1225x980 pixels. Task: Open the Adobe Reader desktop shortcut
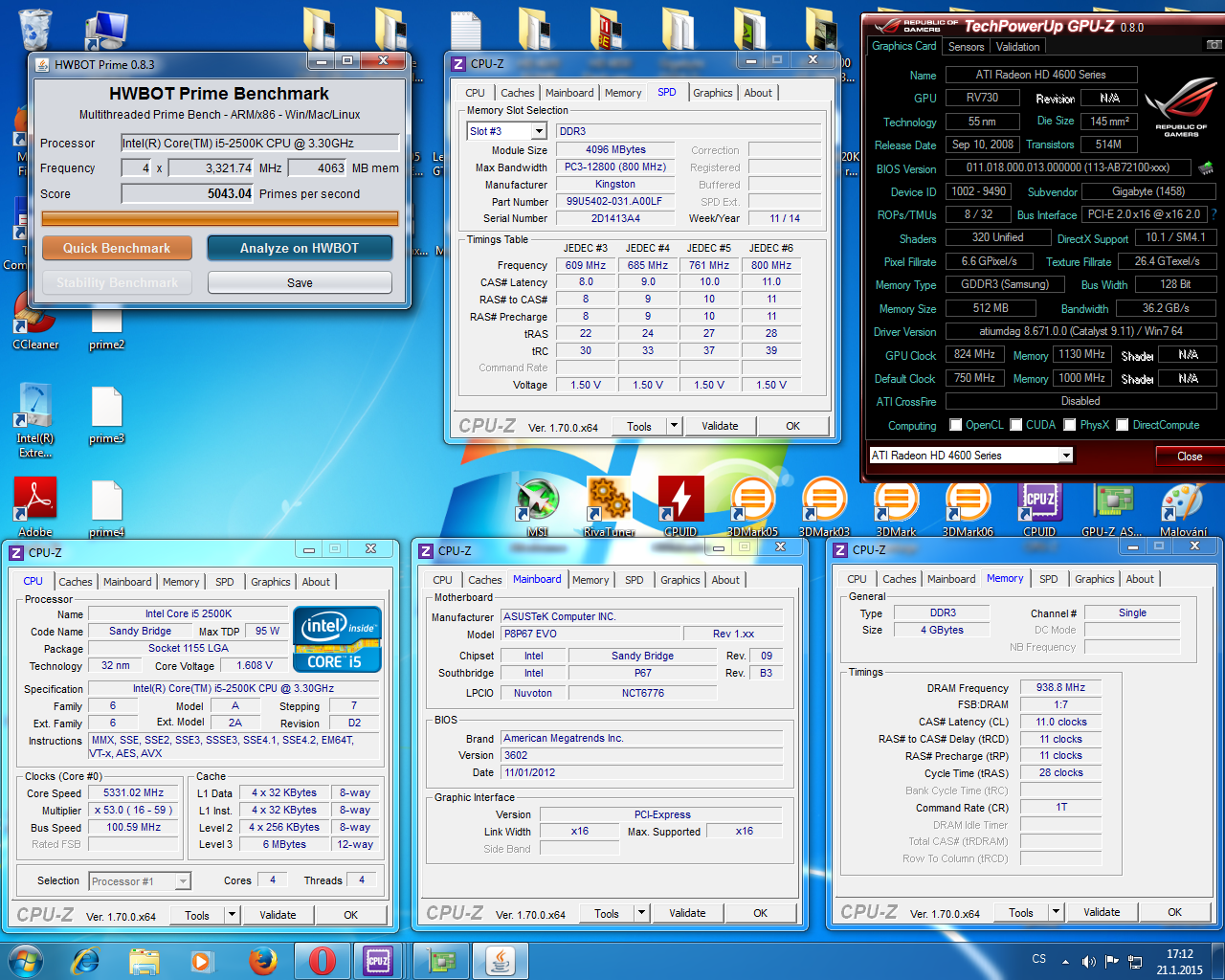[x=35, y=507]
